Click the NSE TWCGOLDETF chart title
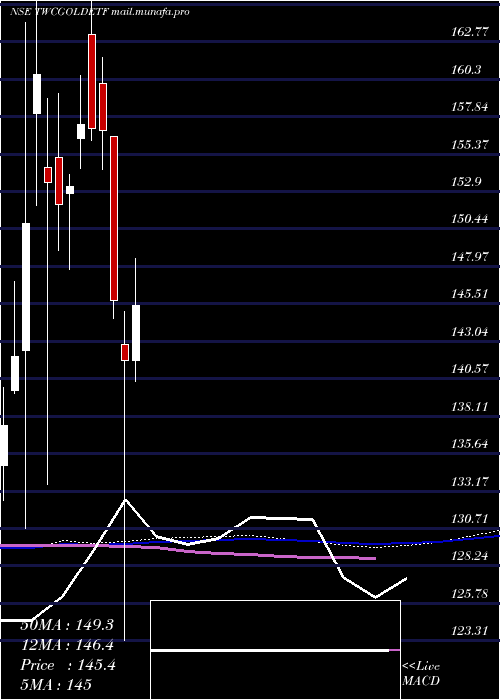Screen dimensions: 500x700 (99, 12)
